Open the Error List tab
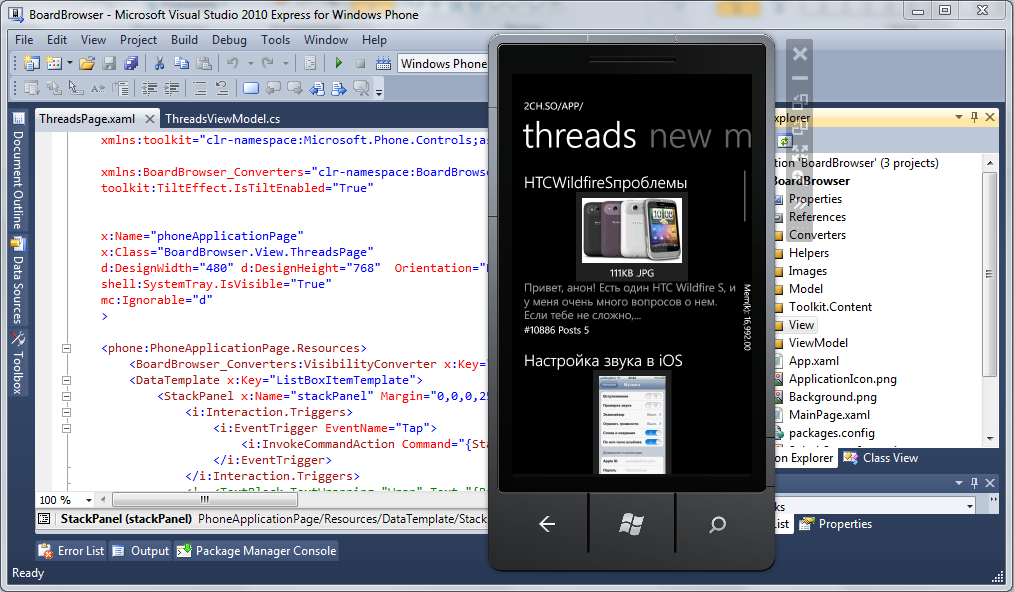The height and width of the screenshot is (592, 1014). [x=72, y=551]
